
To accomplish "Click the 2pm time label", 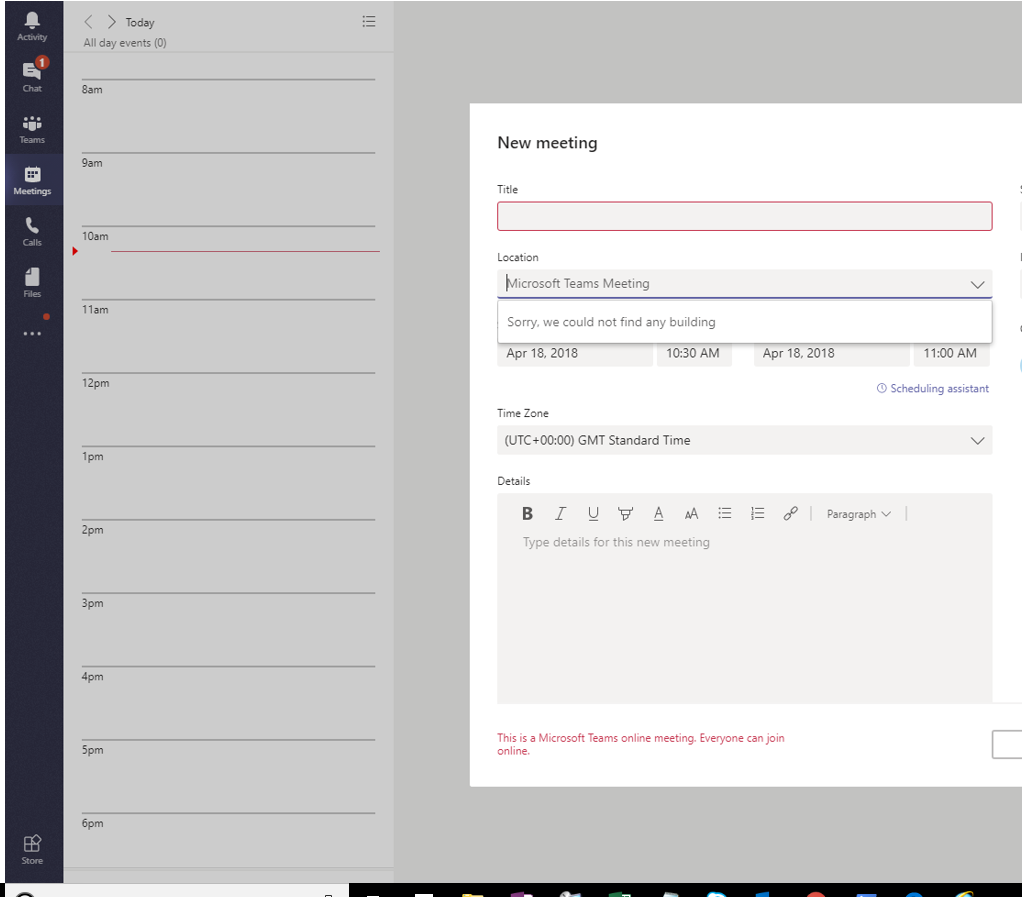I will pos(93,530).
